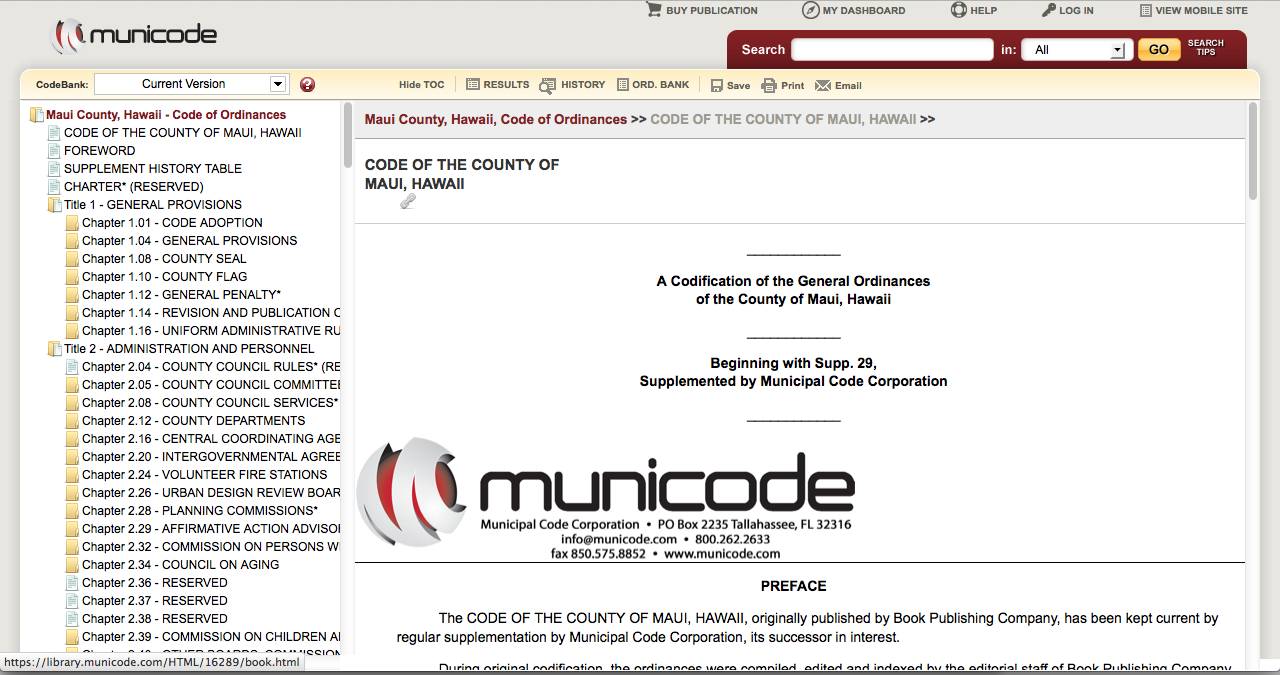Click Title 2 Administration folder icon
Viewport: 1280px width, 675px height.
click(55, 349)
